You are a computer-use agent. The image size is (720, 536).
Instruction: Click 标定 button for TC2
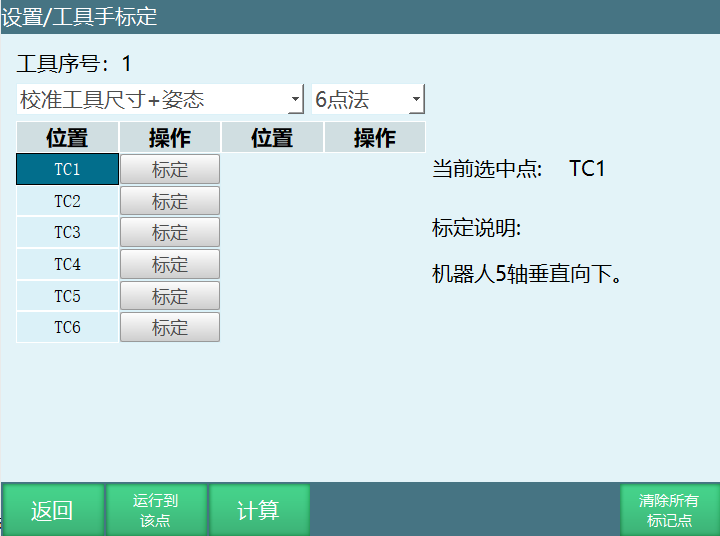(170, 201)
